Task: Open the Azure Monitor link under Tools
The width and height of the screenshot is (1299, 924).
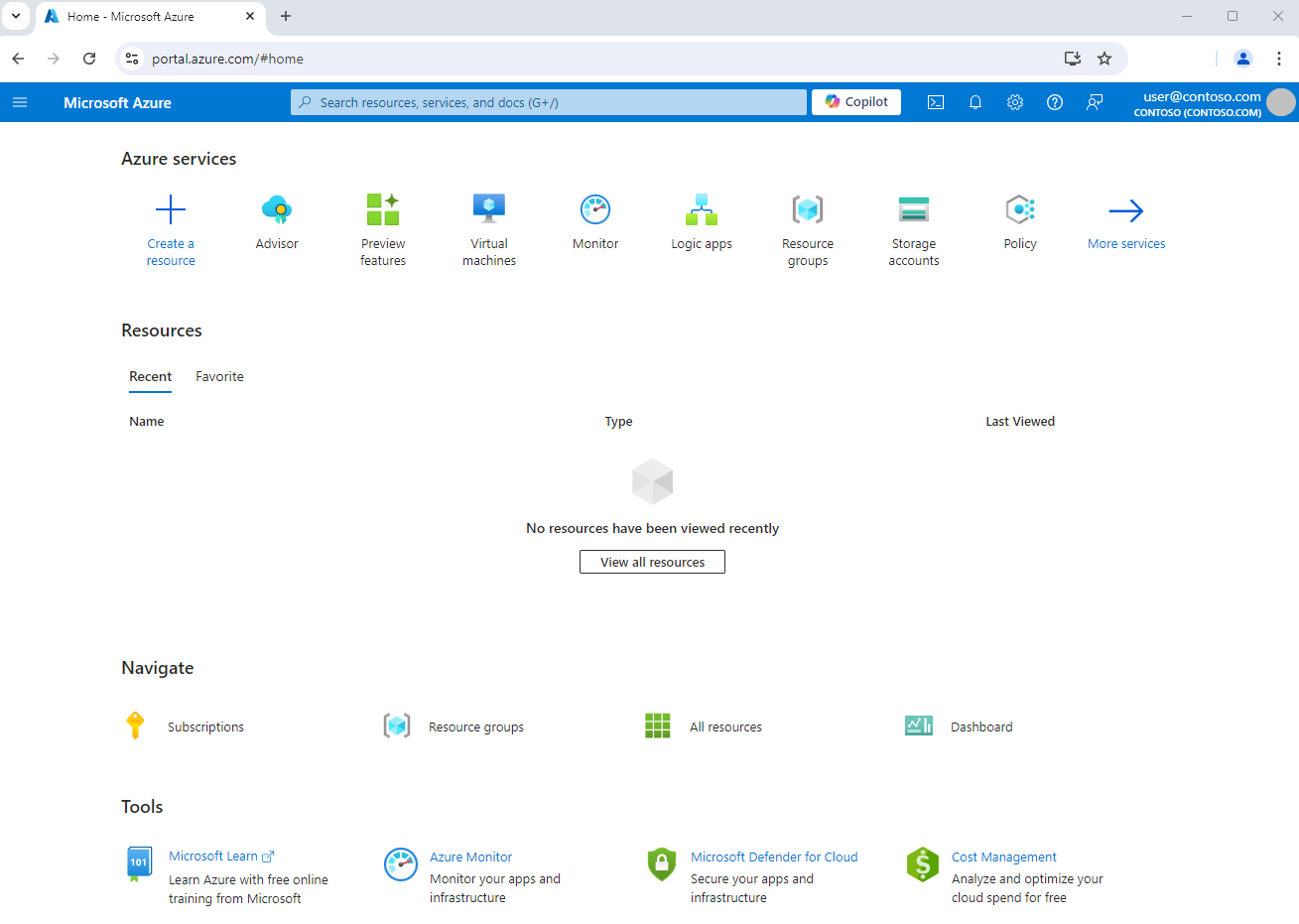Action: [471, 857]
